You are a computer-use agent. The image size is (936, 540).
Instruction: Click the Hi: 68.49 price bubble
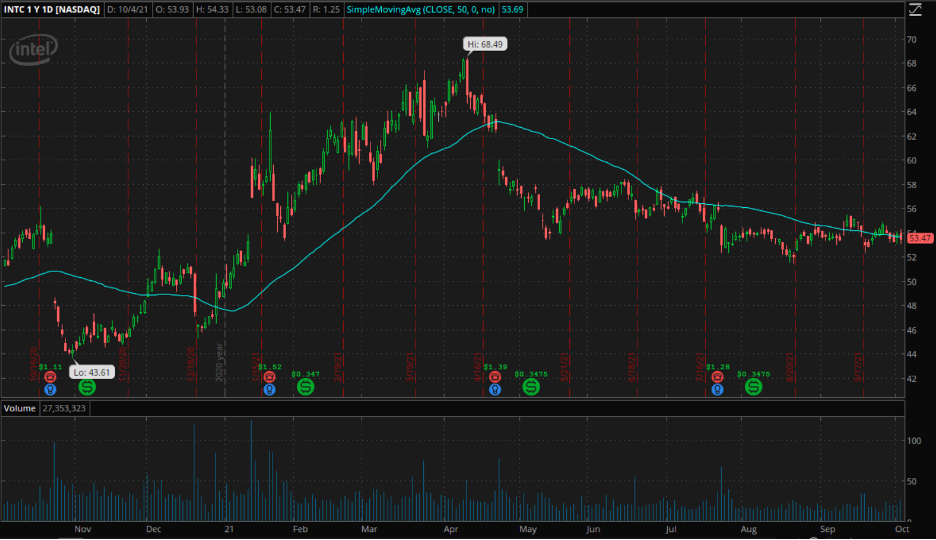[485, 44]
